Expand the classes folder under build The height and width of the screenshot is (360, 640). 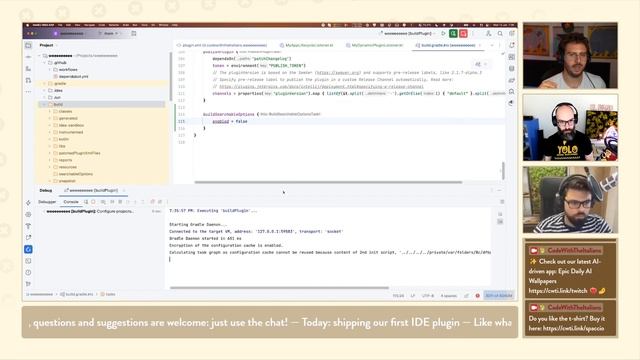point(50,111)
